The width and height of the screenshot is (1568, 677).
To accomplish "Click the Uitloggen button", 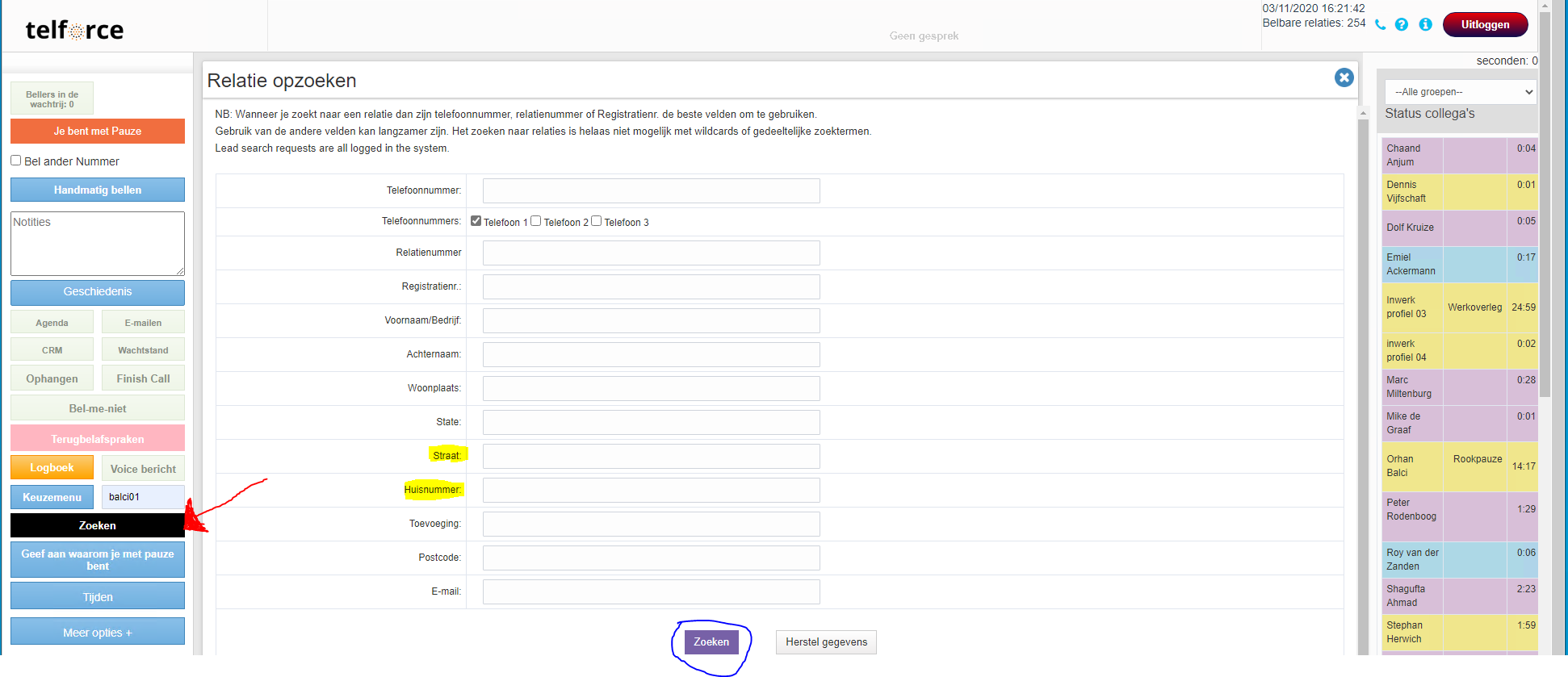I will pos(1485,25).
